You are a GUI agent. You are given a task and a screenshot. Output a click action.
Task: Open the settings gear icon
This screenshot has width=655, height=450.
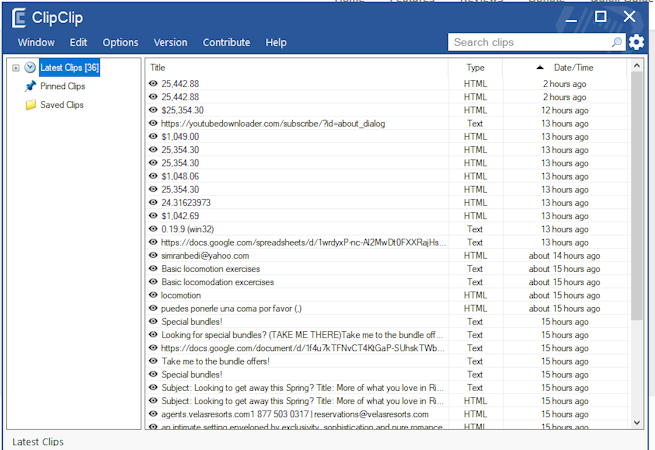[636, 42]
